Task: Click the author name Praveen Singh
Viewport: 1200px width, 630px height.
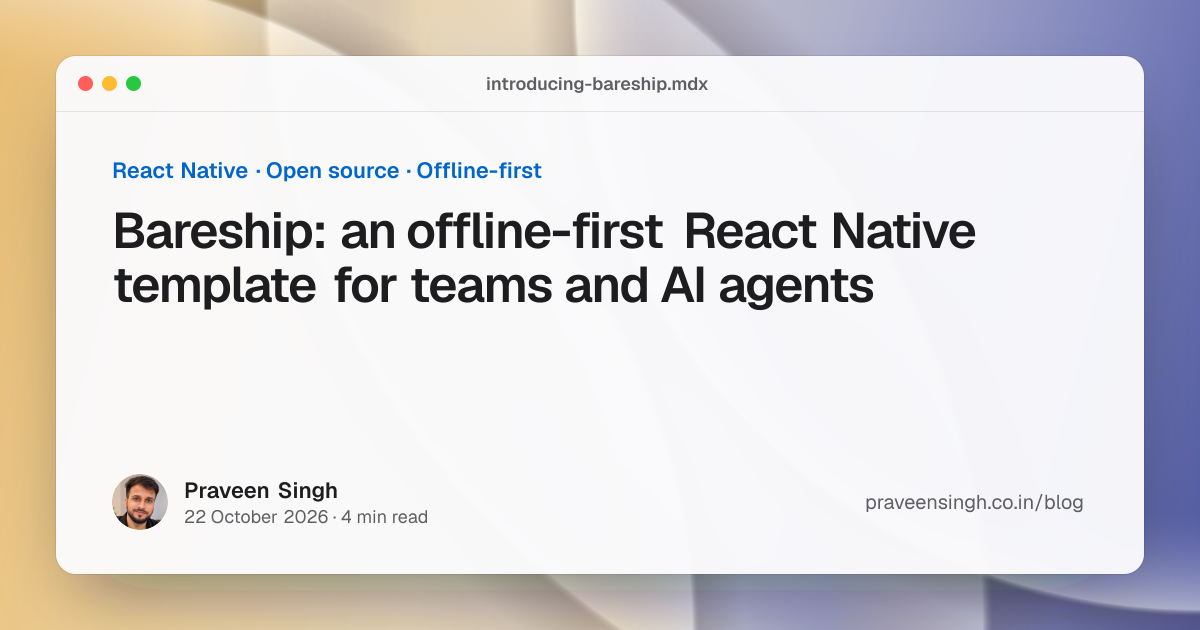Action: click(x=261, y=490)
